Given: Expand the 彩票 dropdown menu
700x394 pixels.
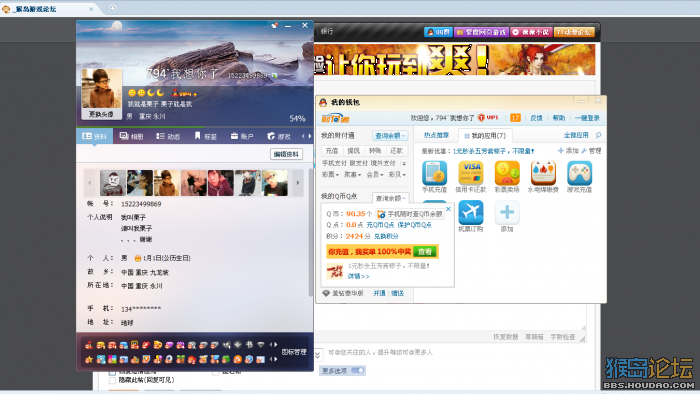Looking at the screenshot, I should pyautogui.click(x=330, y=174).
